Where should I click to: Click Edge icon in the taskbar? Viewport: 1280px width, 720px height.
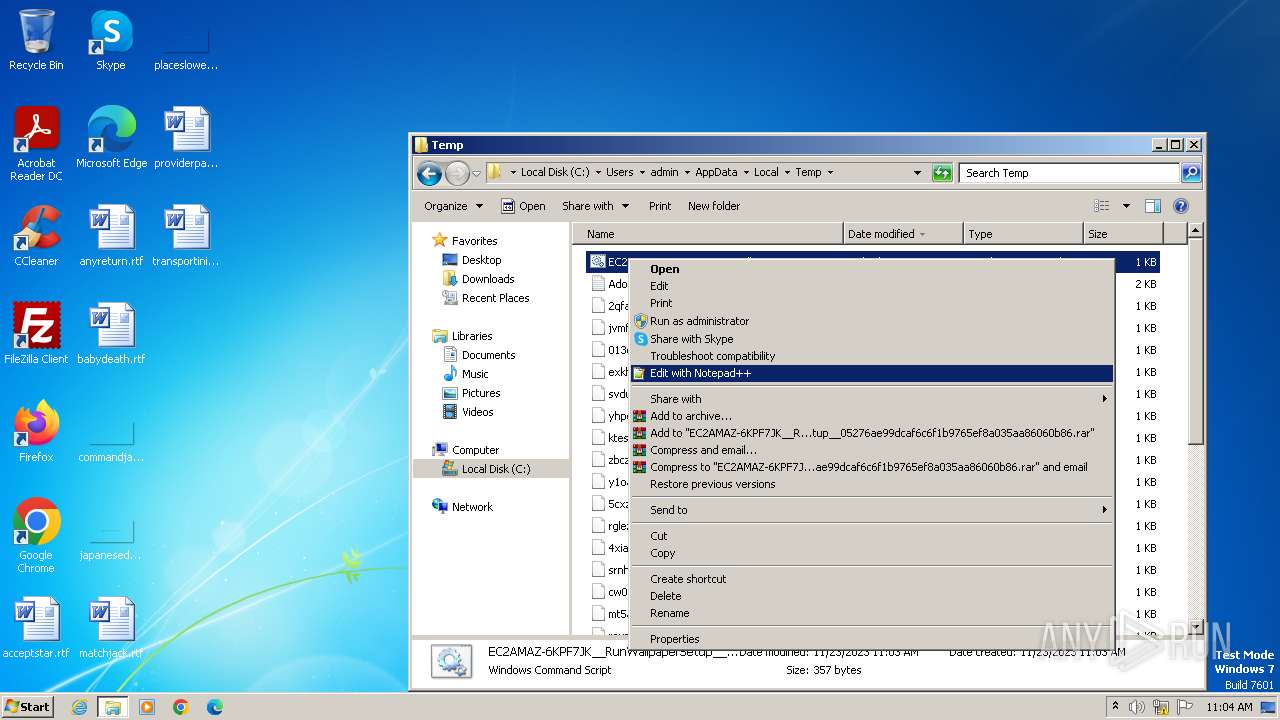[215, 707]
